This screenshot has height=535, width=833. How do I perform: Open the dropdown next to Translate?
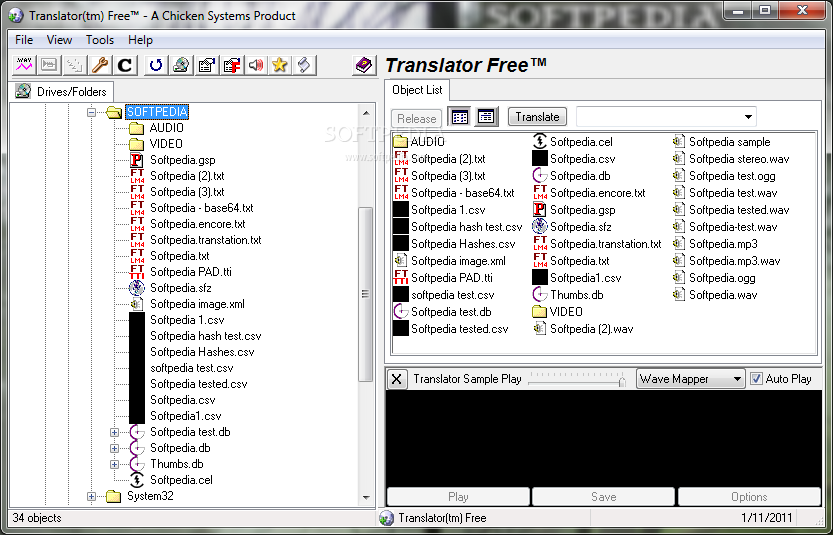(x=748, y=117)
